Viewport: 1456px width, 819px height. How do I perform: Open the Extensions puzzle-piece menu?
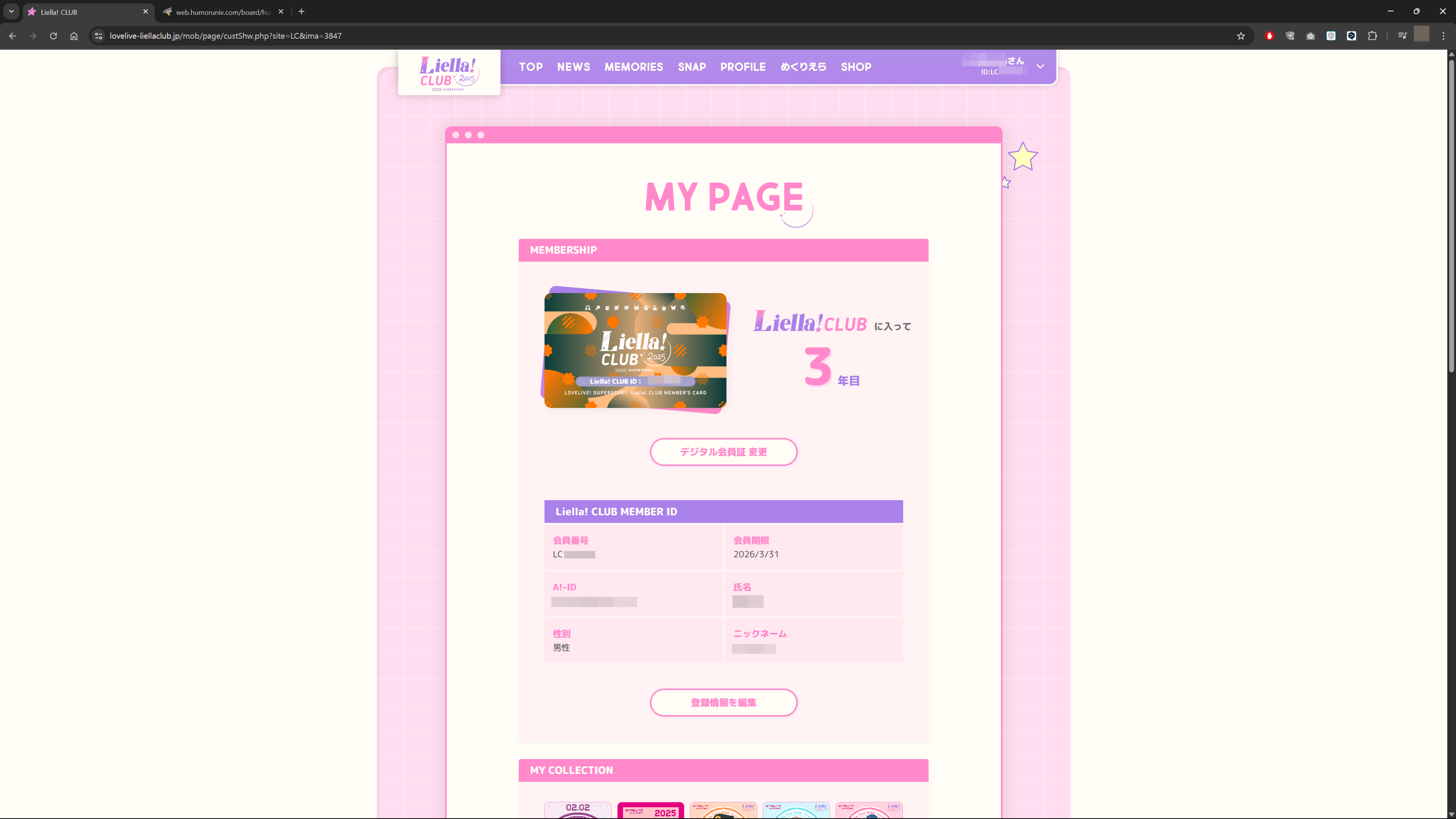tap(1372, 36)
